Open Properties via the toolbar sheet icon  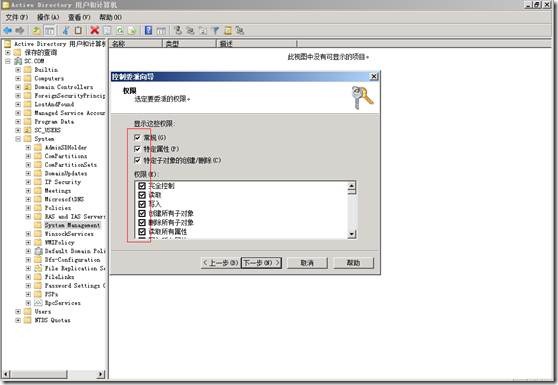click(x=107, y=31)
